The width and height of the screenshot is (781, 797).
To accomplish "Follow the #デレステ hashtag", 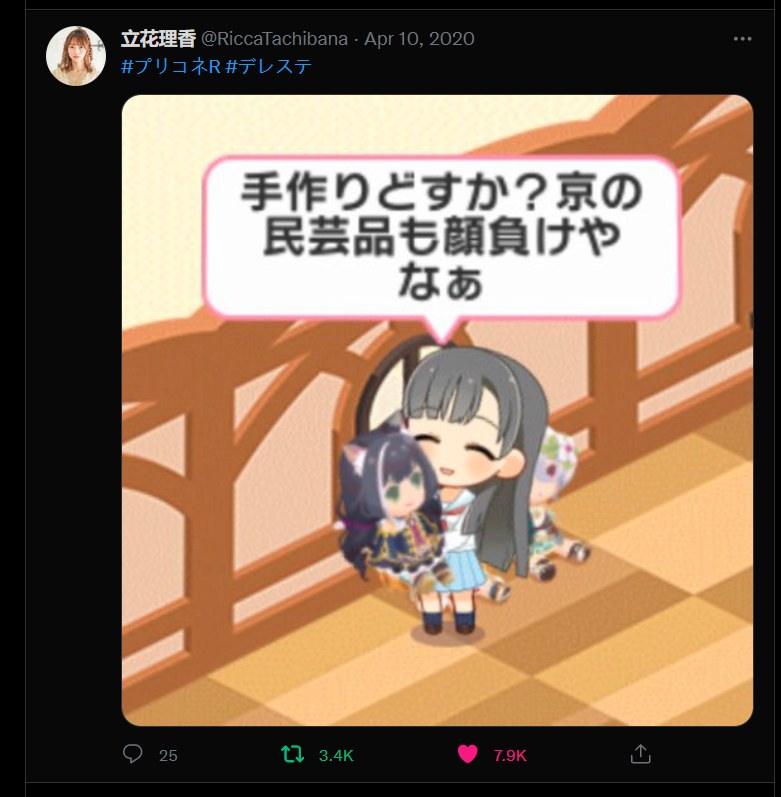I will (x=268, y=66).
